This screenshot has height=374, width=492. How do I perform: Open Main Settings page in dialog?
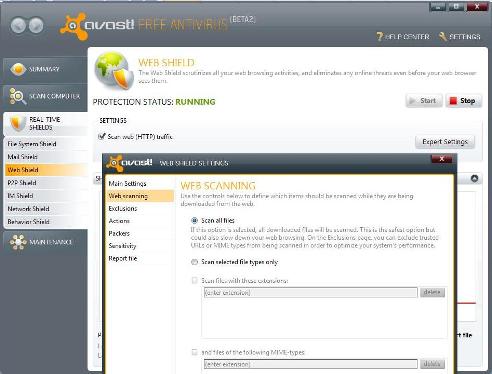point(140,183)
